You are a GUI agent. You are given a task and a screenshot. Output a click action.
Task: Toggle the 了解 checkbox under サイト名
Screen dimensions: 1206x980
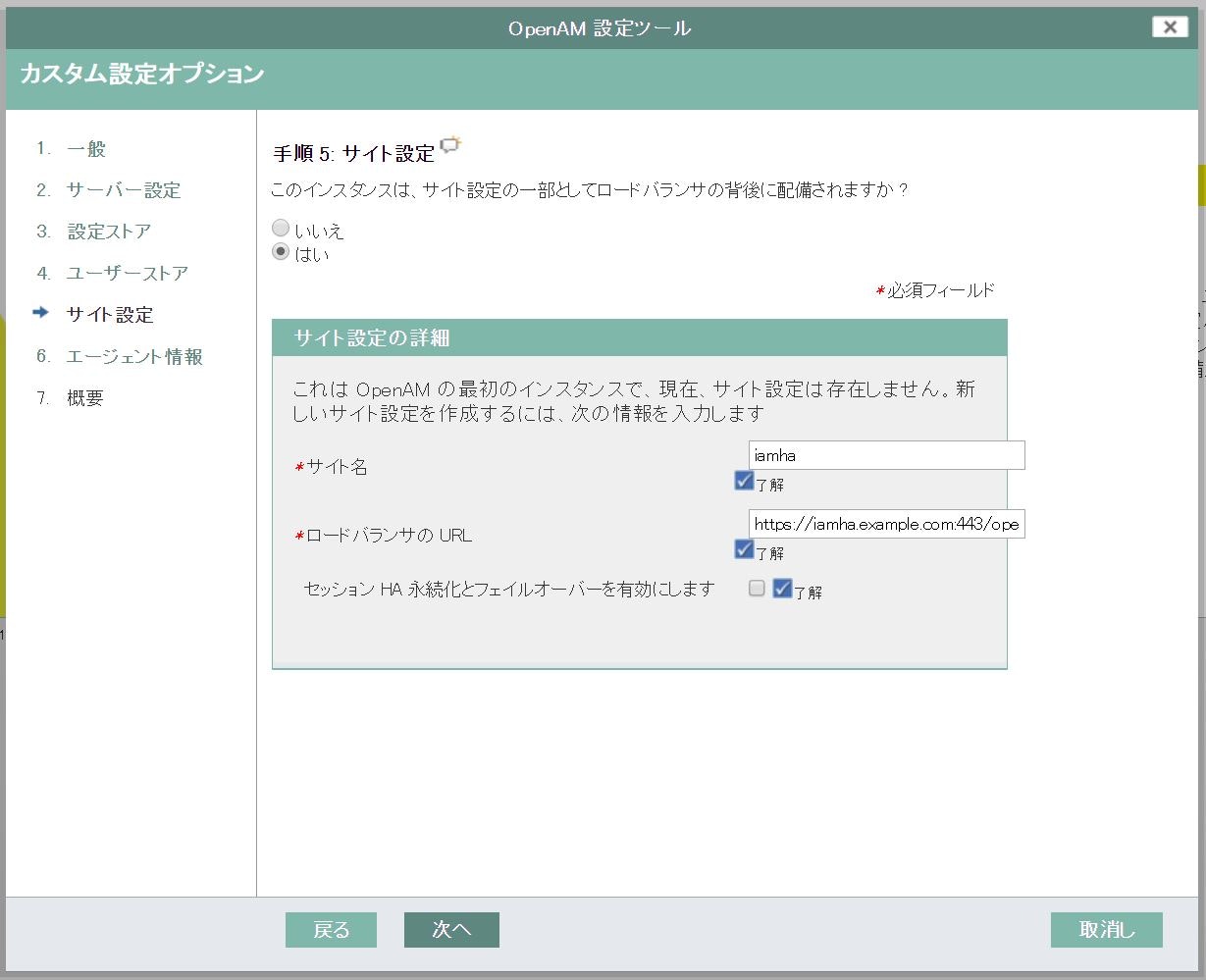click(x=744, y=481)
